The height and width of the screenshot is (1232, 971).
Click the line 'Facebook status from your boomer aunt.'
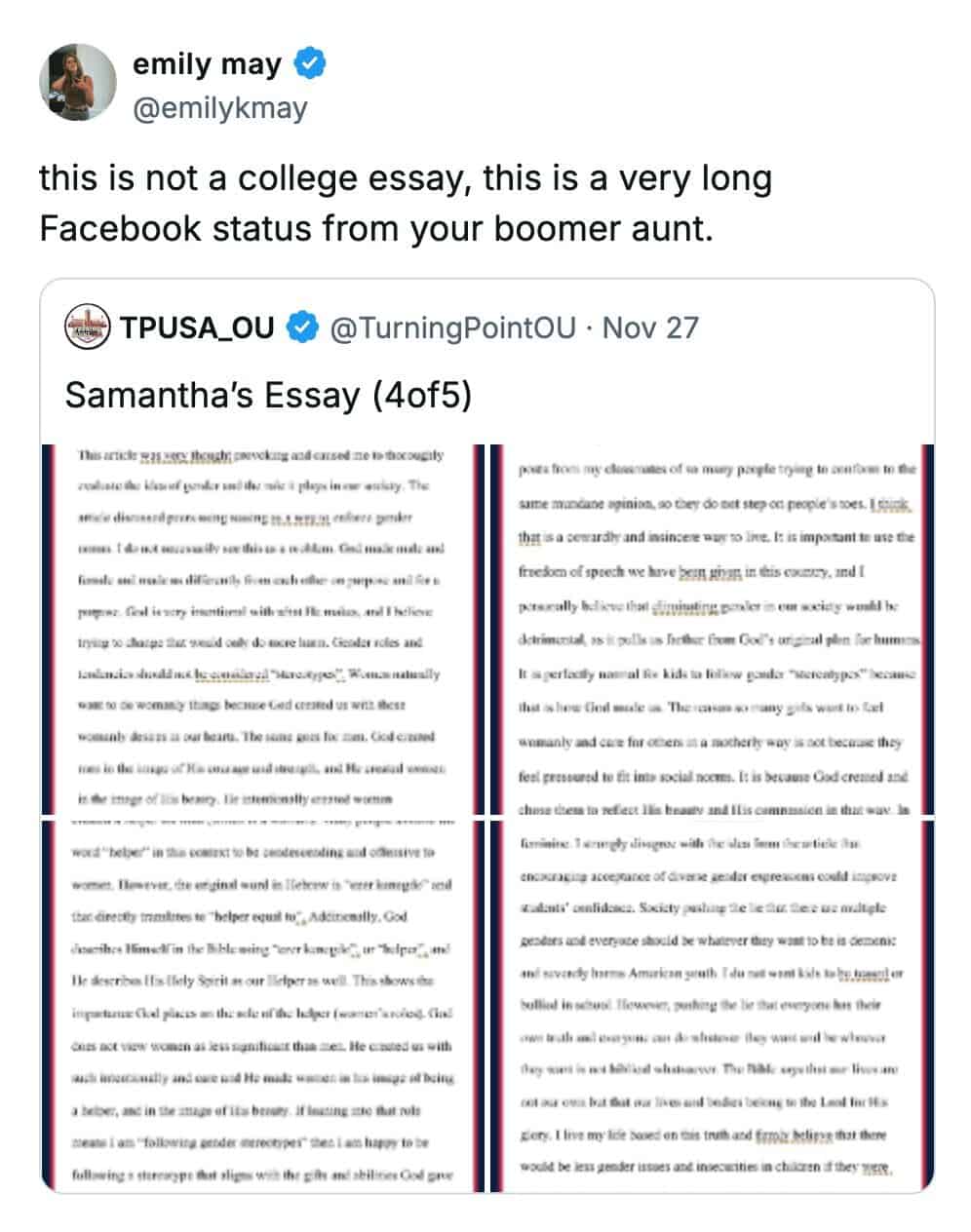point(375,228)
